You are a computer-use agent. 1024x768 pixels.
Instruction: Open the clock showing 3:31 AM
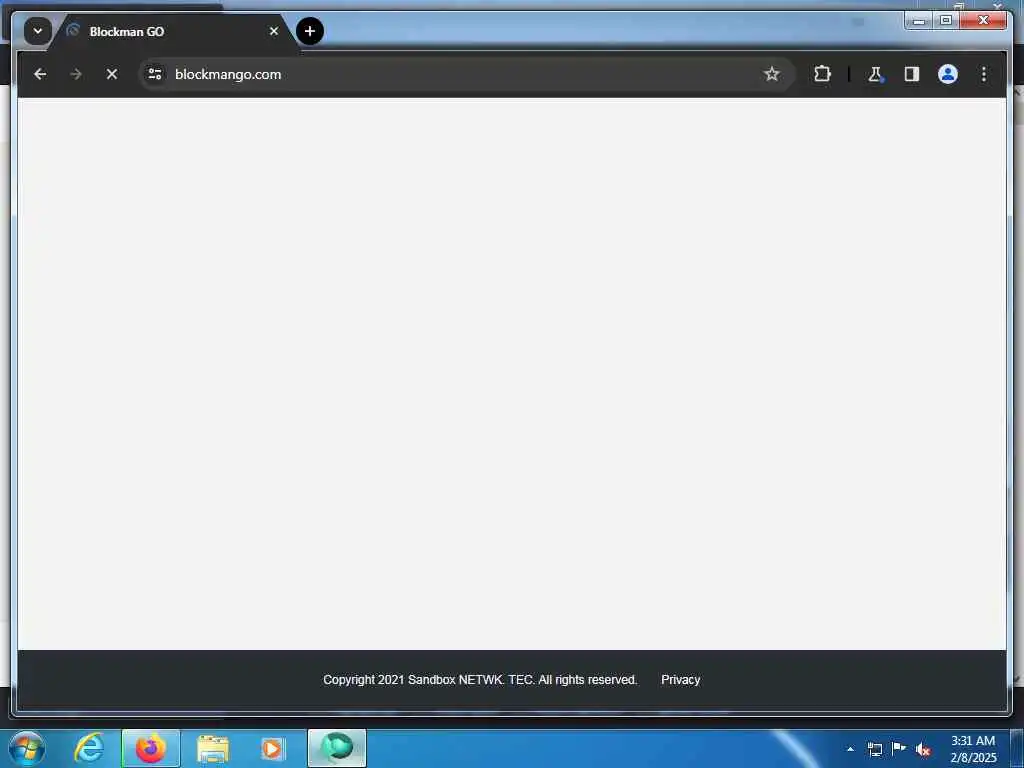(x=973, y=749)
